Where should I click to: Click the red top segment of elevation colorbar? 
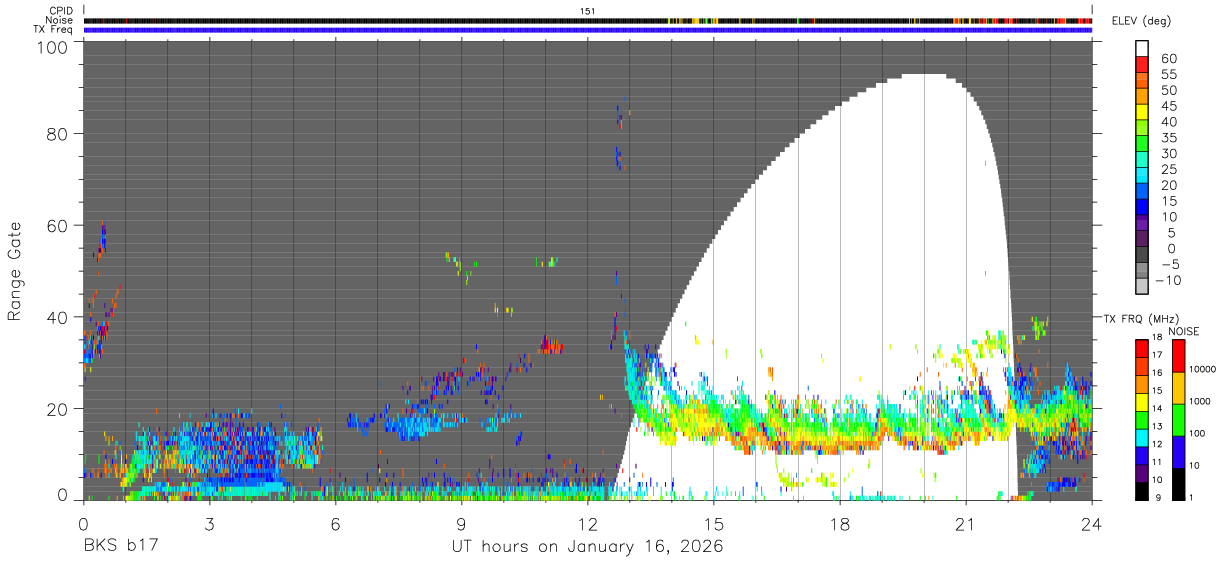click(1143, 64)
